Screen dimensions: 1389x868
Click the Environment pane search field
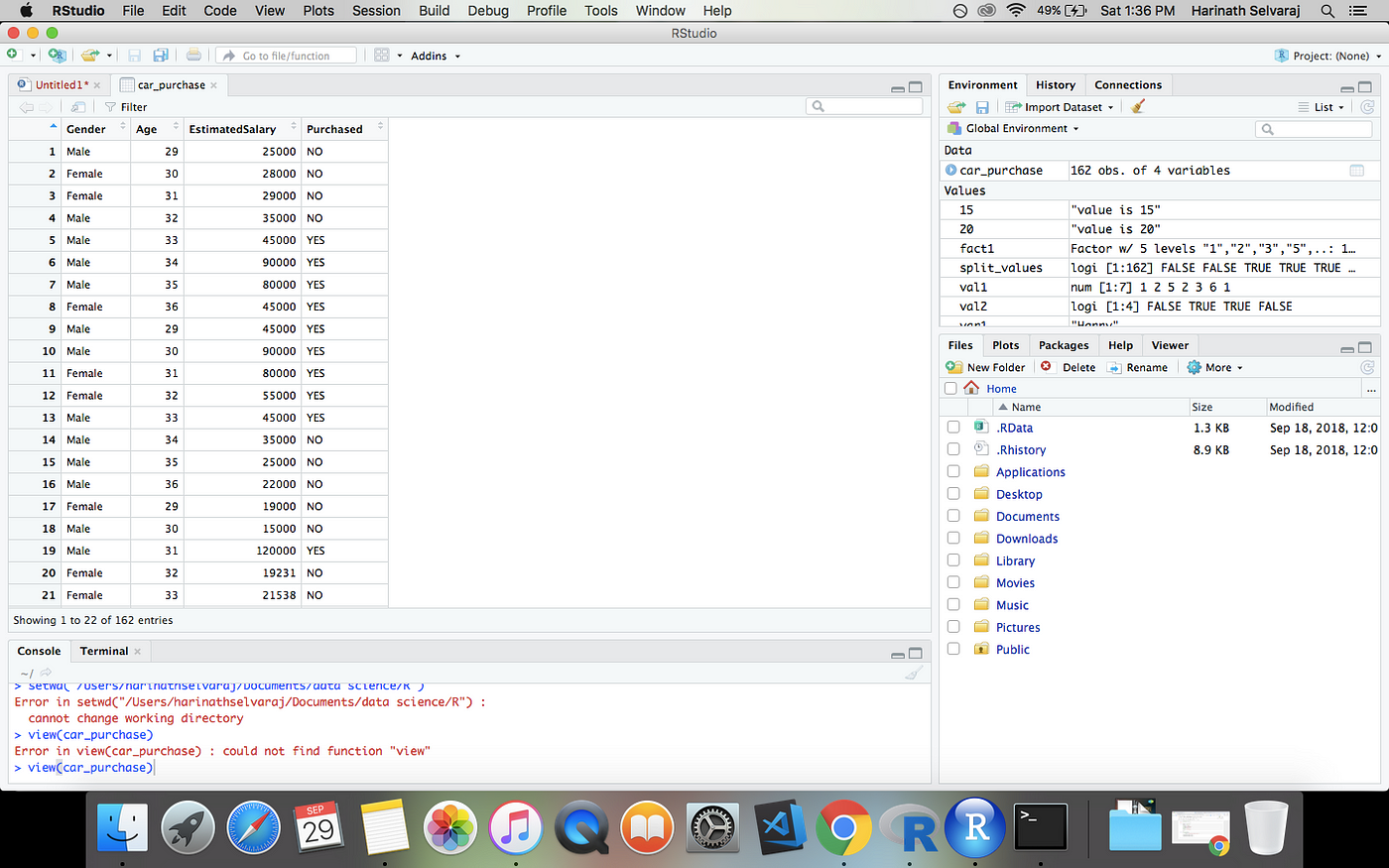tap(1313, 129)
